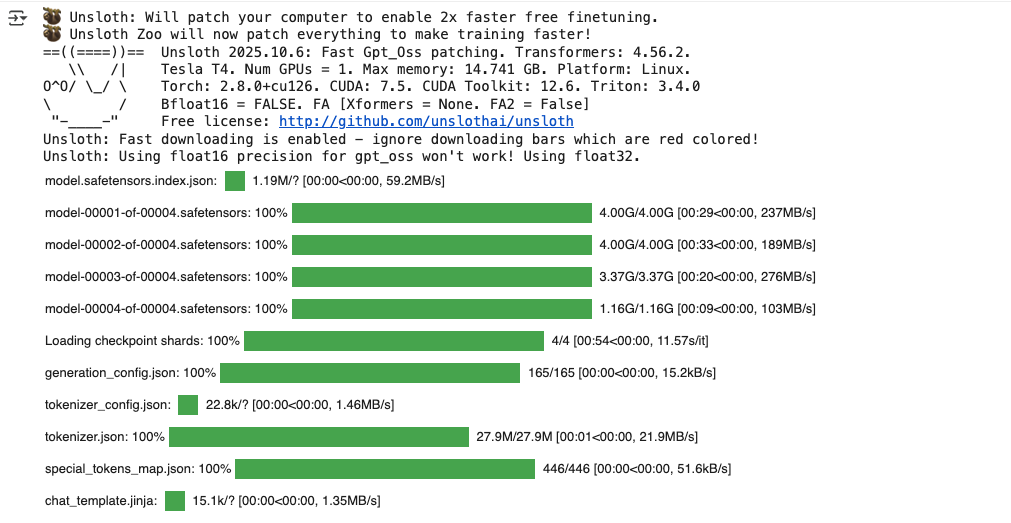Image resolution: width=1011 pixels, height=523 pixels.
Task: Click the model-00001-of-00004 progress bar
Action: coord(442,213)
